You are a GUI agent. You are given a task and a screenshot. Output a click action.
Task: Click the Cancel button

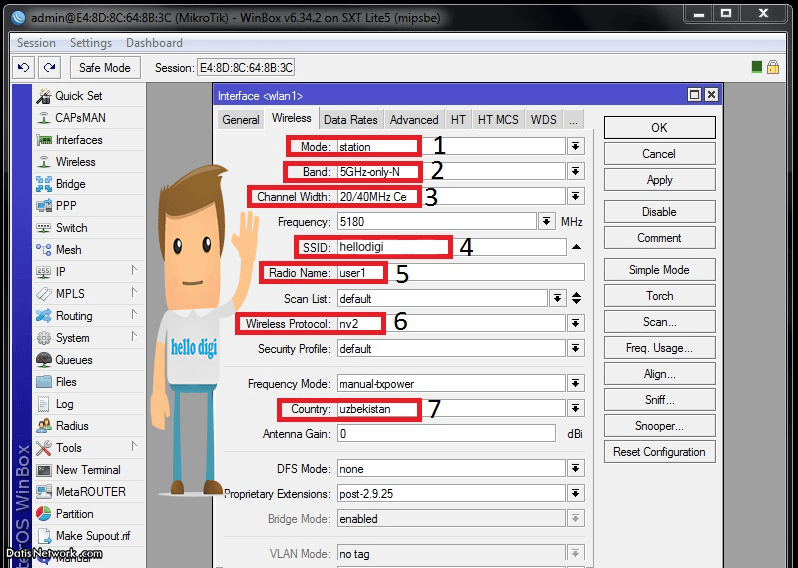tap(660, 154)
